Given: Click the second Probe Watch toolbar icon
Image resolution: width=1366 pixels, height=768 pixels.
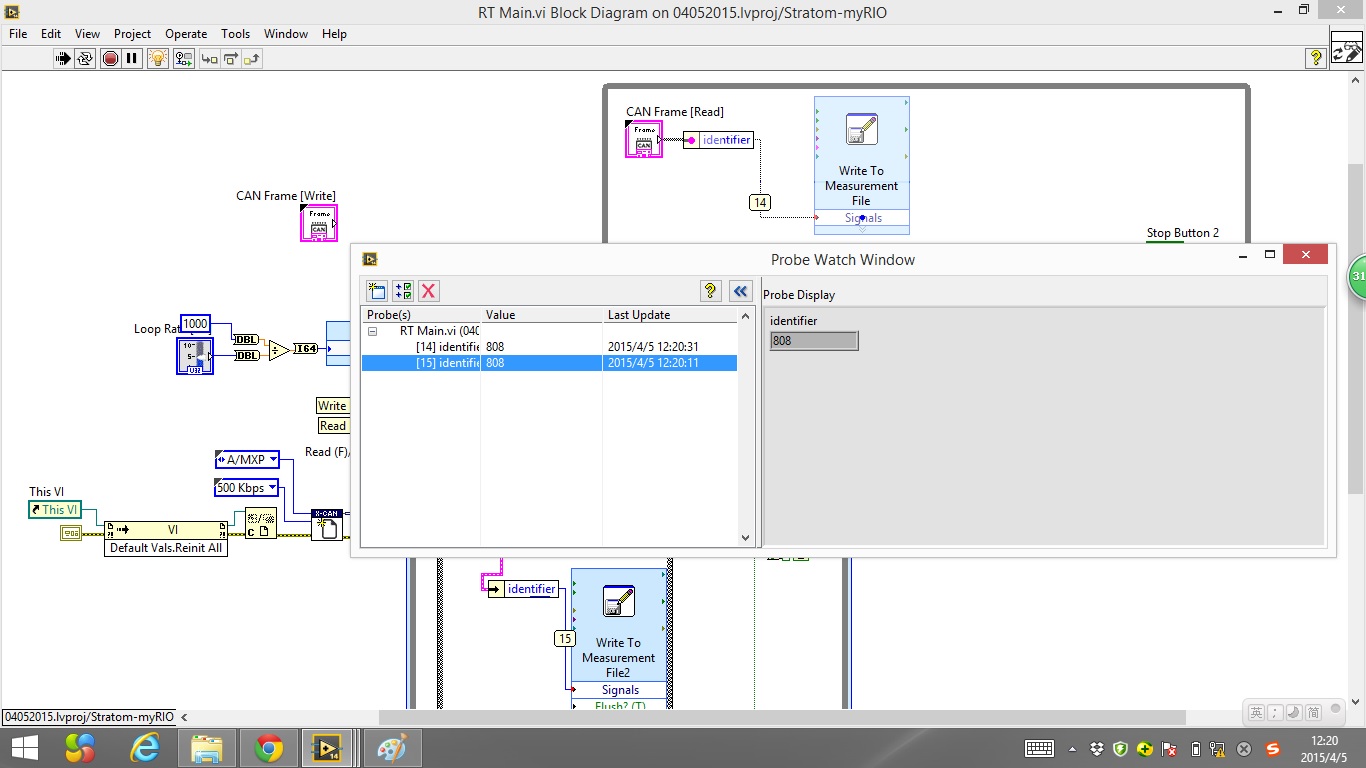Looking at the screenshot, I should 403,291.
